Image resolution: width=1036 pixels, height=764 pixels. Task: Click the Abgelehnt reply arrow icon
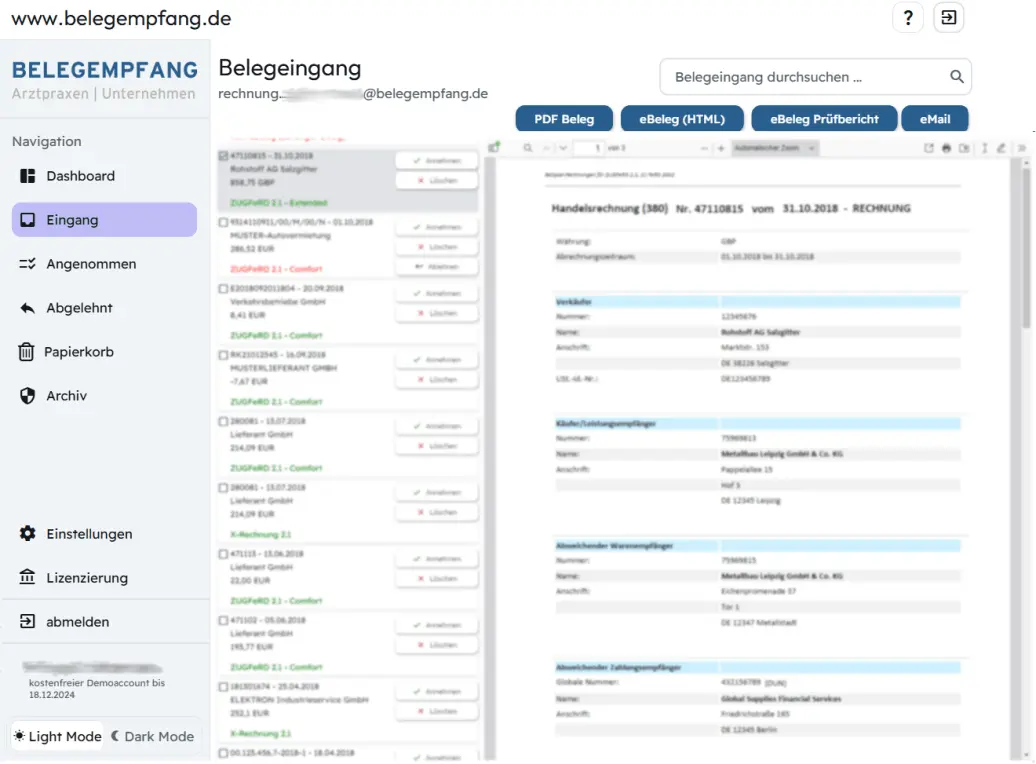pos(27,308)
